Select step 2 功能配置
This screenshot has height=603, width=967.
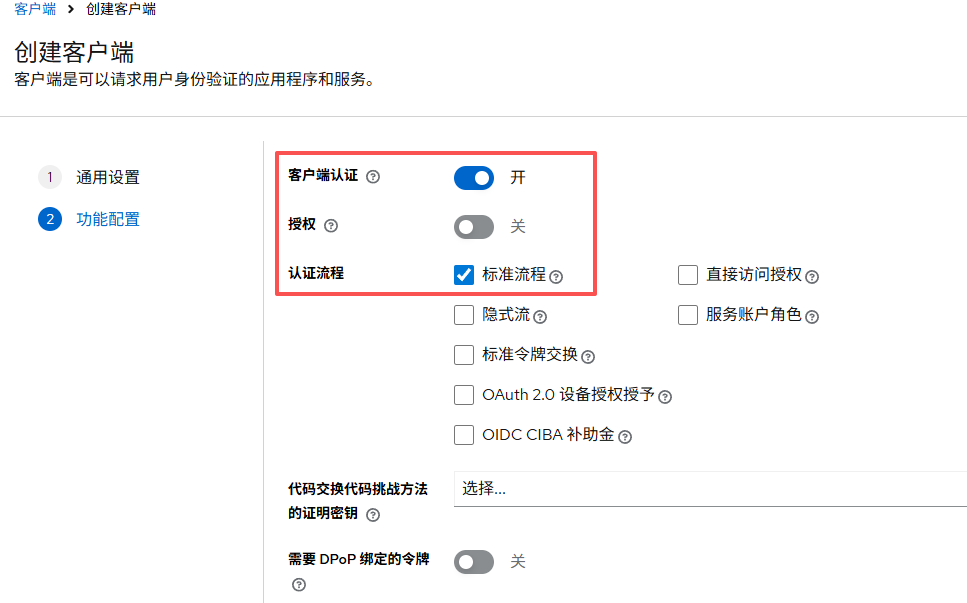[x=108, y=219]
